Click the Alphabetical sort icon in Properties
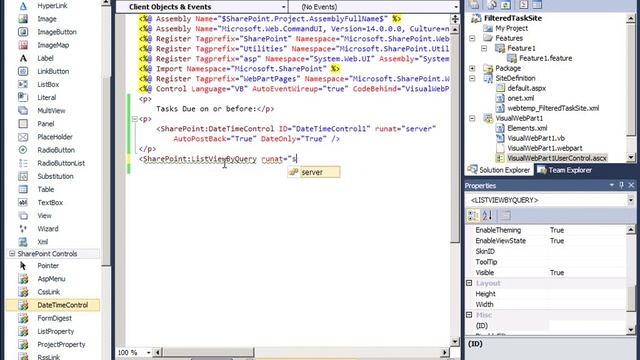Viewport: 640px width, 360px height. point(487,215)
